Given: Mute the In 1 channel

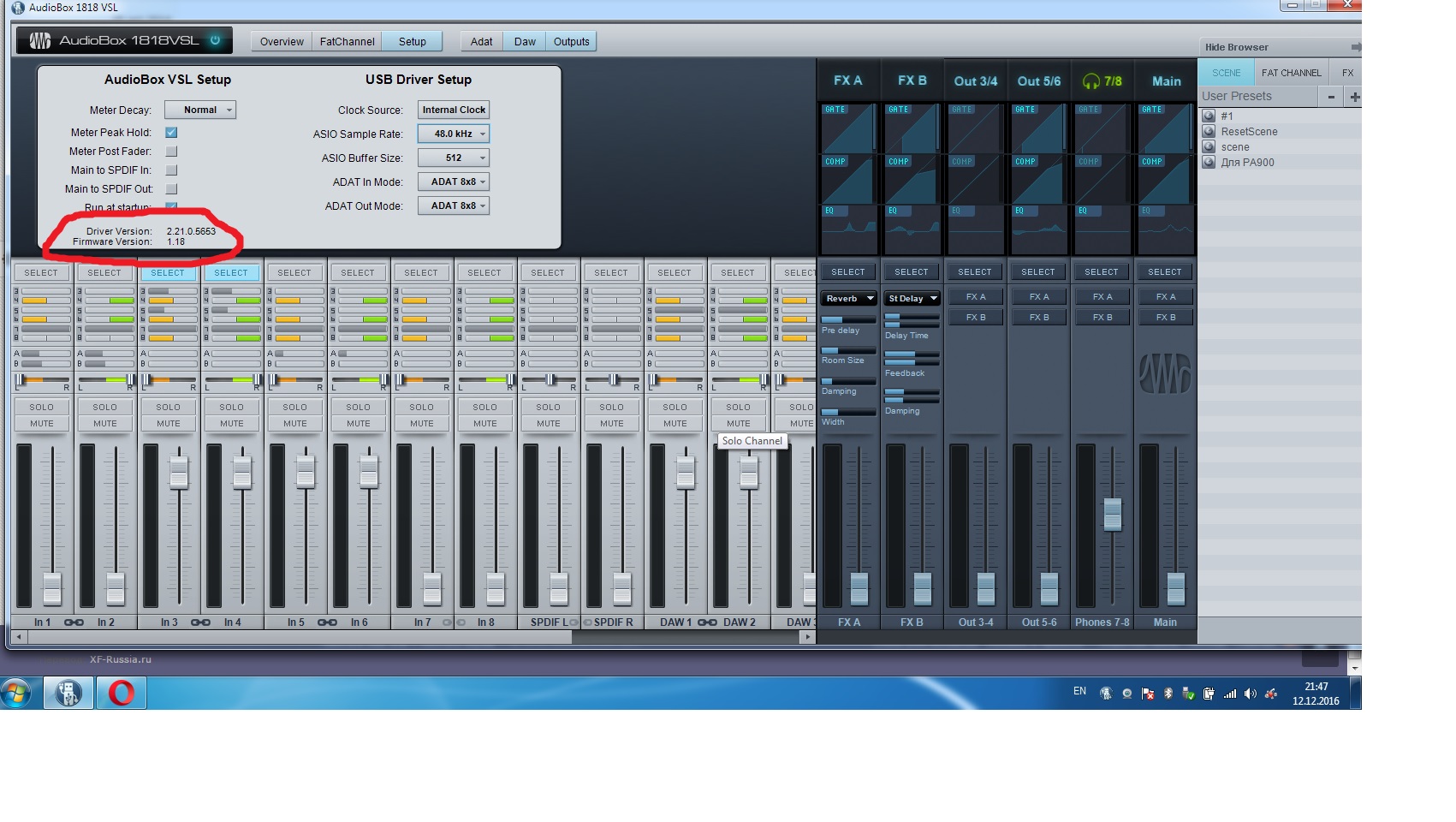Looking at the screenshot, I should coord(42,423).
